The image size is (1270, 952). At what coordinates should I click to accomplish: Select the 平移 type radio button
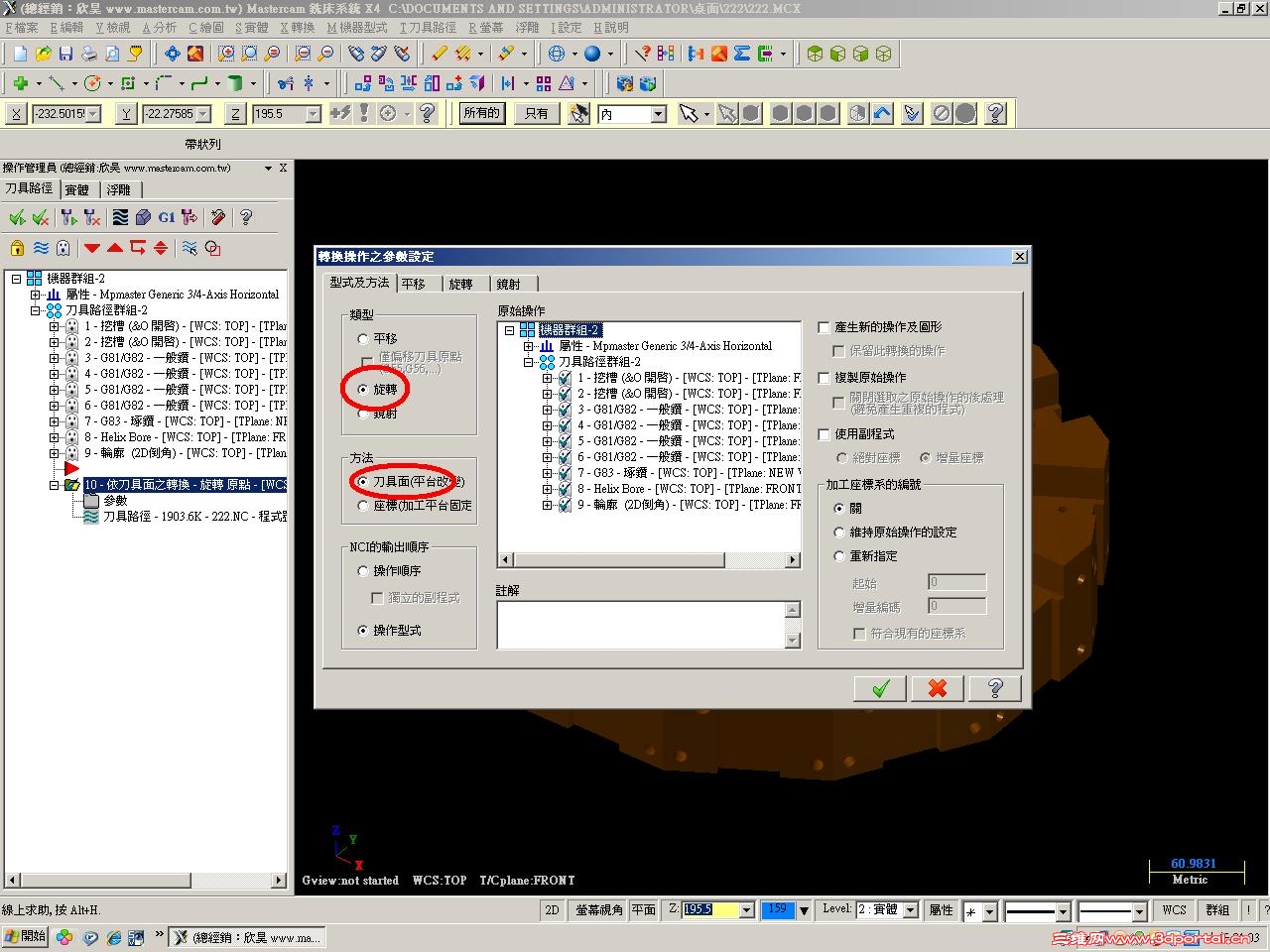pyautogui.click(x=363, y=339)
